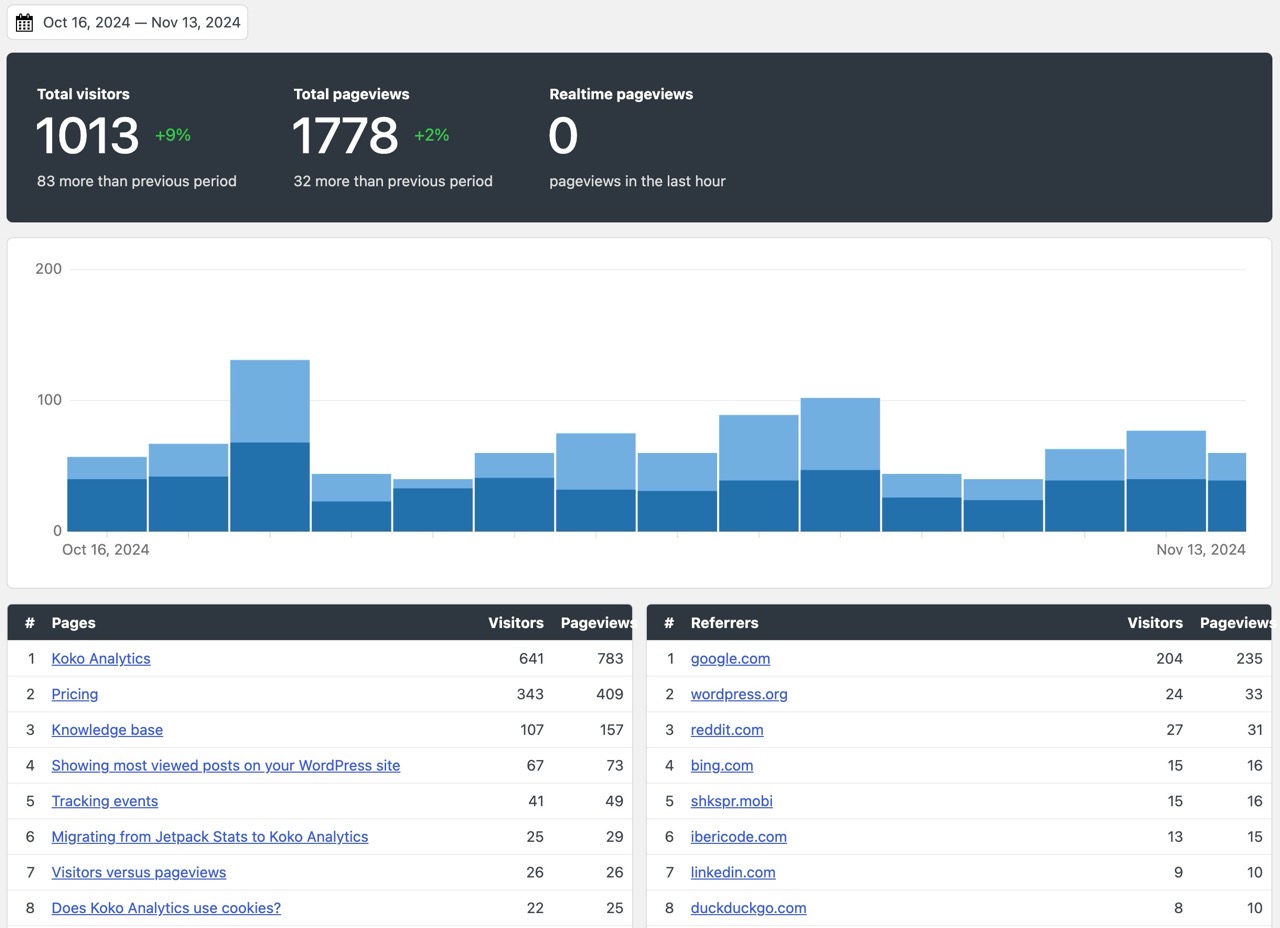The width and height of the screenshot is (1280, 928).
Task: Open the Koko Analytics page link
Action: 101,658
